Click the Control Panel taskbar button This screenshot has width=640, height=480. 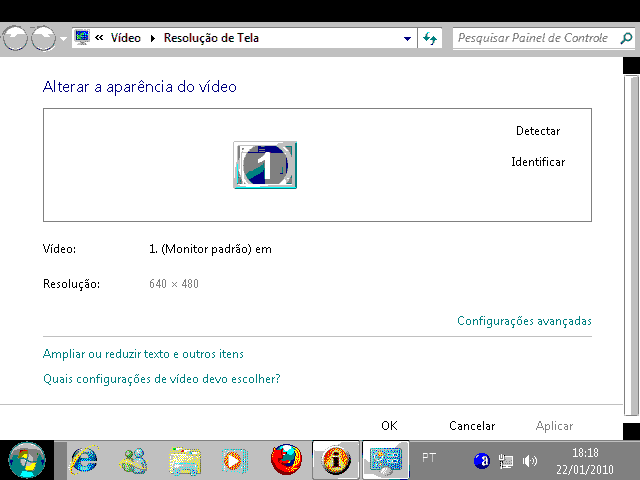(x=386, y=460)
